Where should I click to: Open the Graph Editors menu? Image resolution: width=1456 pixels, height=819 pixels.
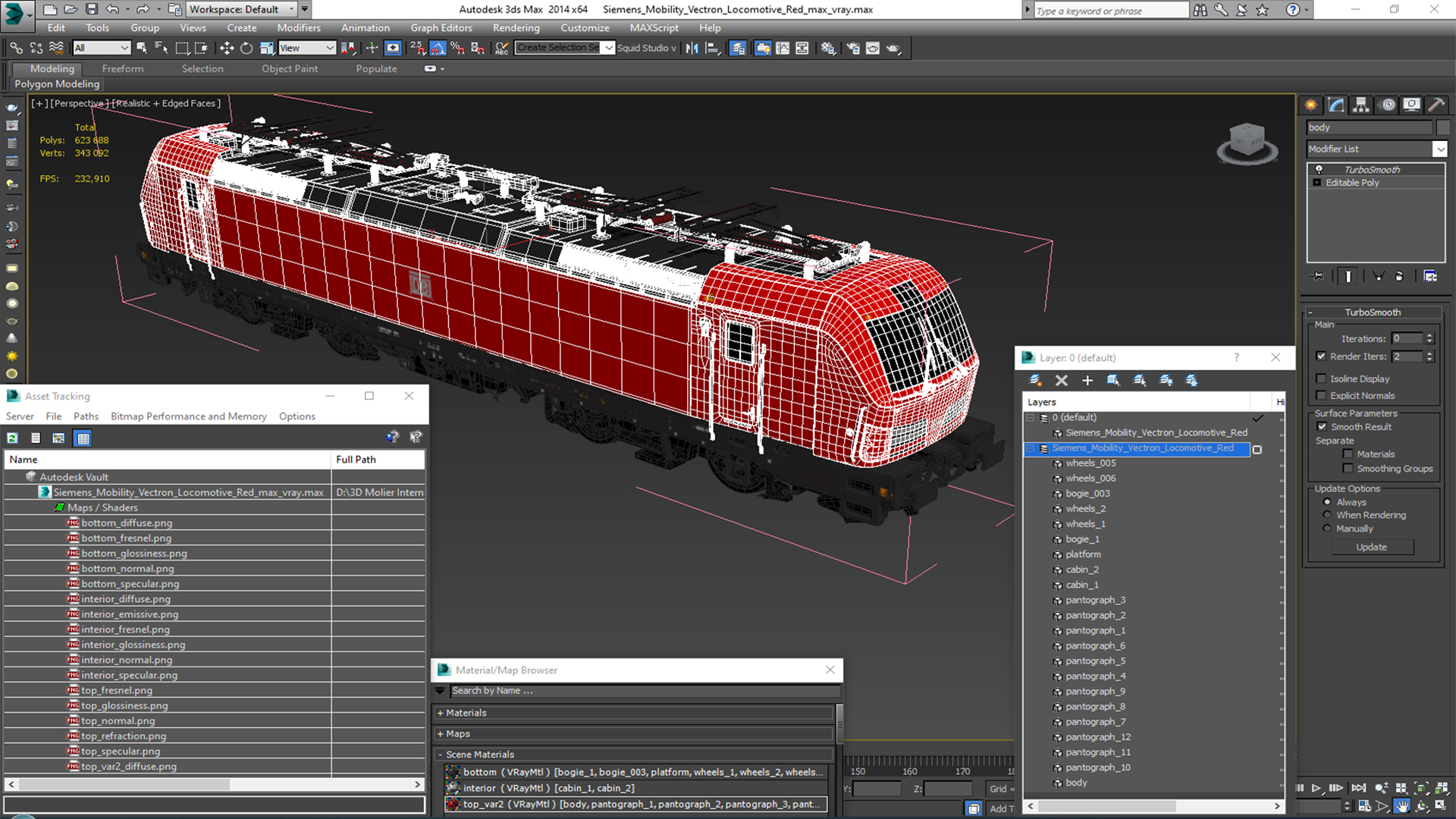click(441, 28)
